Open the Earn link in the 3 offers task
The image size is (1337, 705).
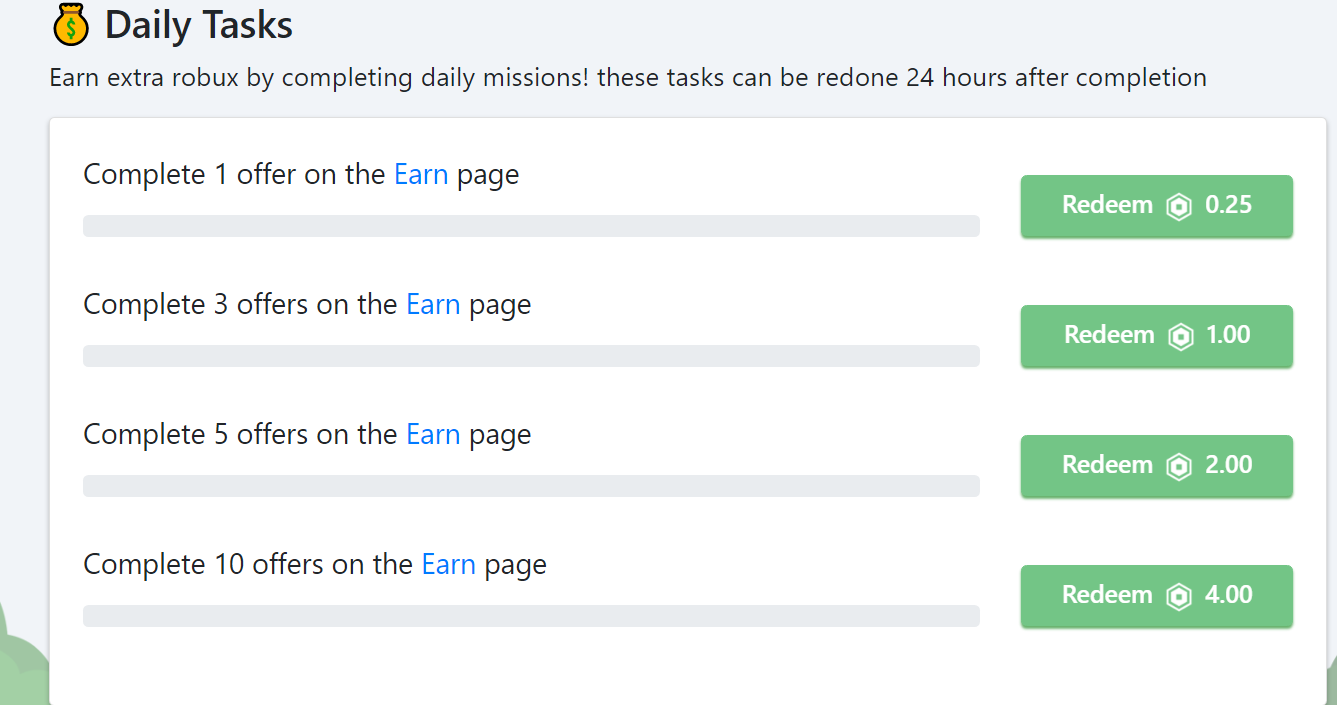point(433,304)
